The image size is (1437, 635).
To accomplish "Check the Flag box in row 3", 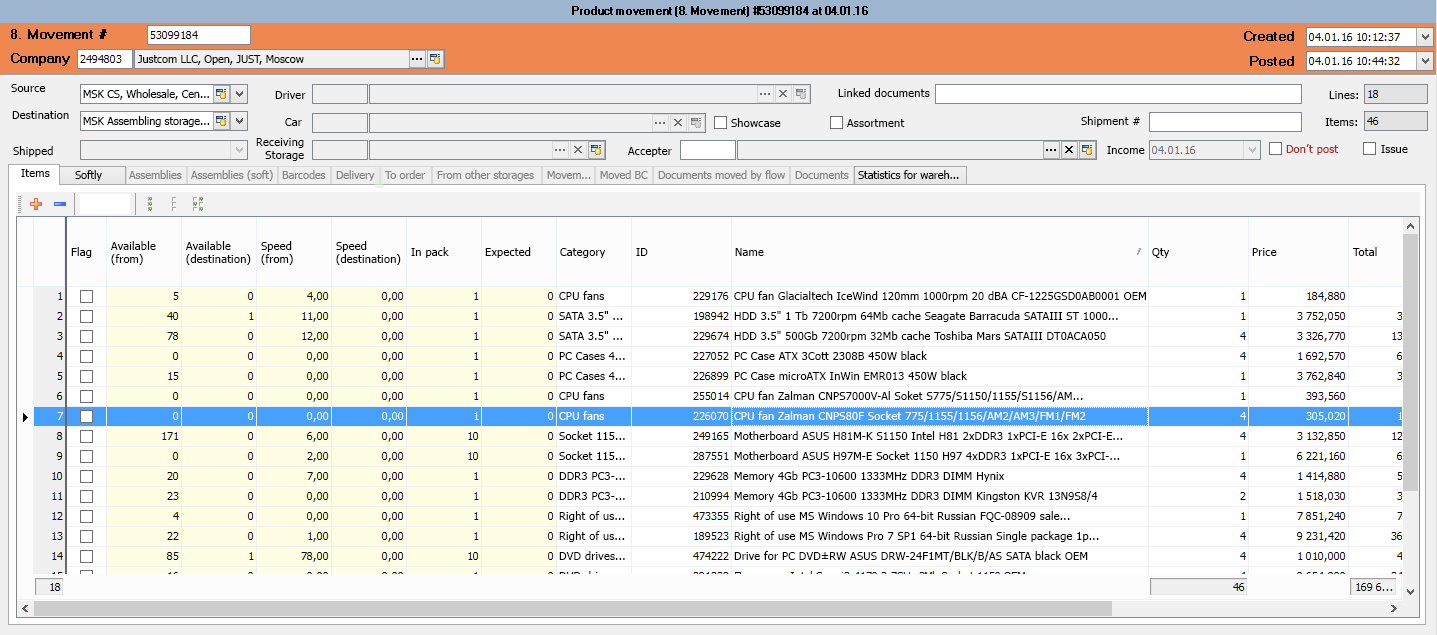I will pyautogui.click(x=87, y=336).
